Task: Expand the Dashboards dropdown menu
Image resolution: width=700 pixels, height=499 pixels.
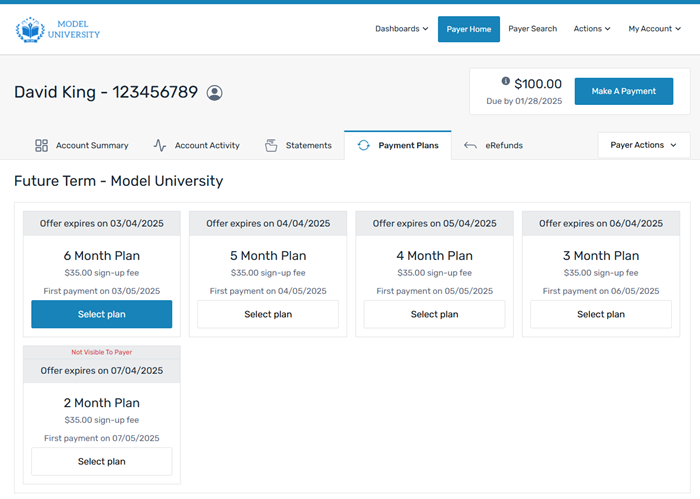Action: 401,29
